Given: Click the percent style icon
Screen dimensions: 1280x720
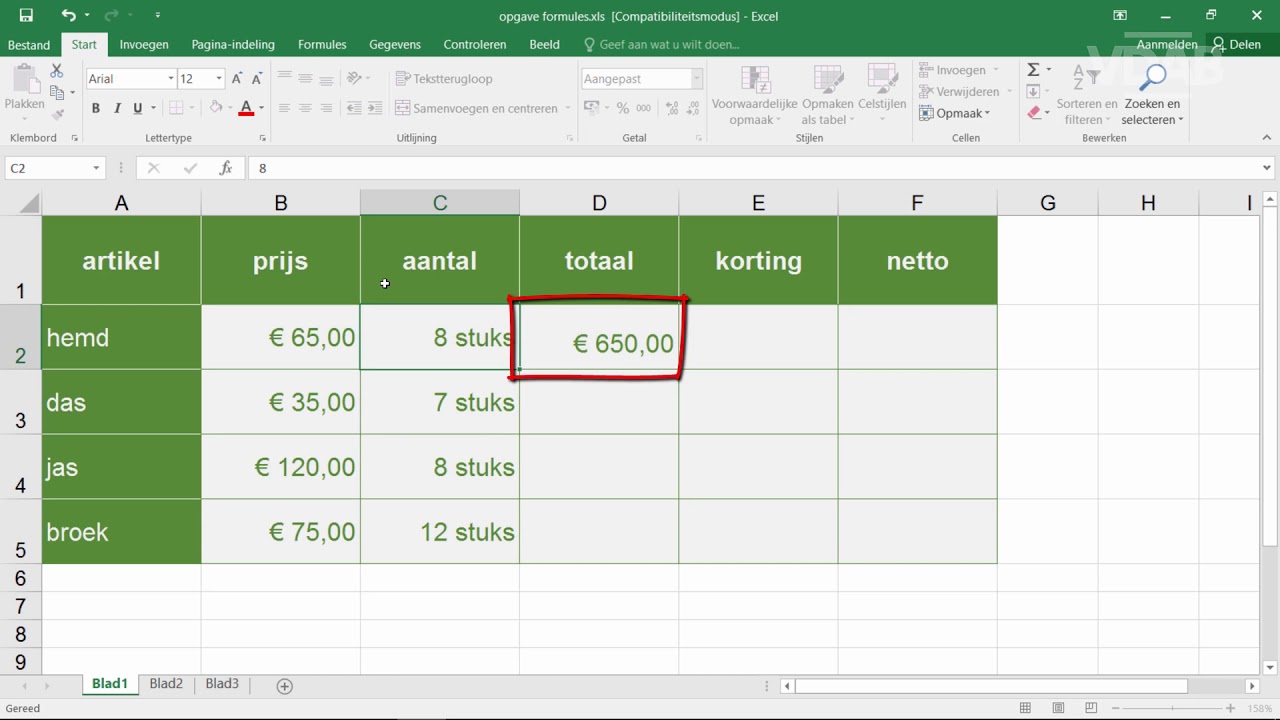Looking at the screenshot, I should [x=622, y=108].
